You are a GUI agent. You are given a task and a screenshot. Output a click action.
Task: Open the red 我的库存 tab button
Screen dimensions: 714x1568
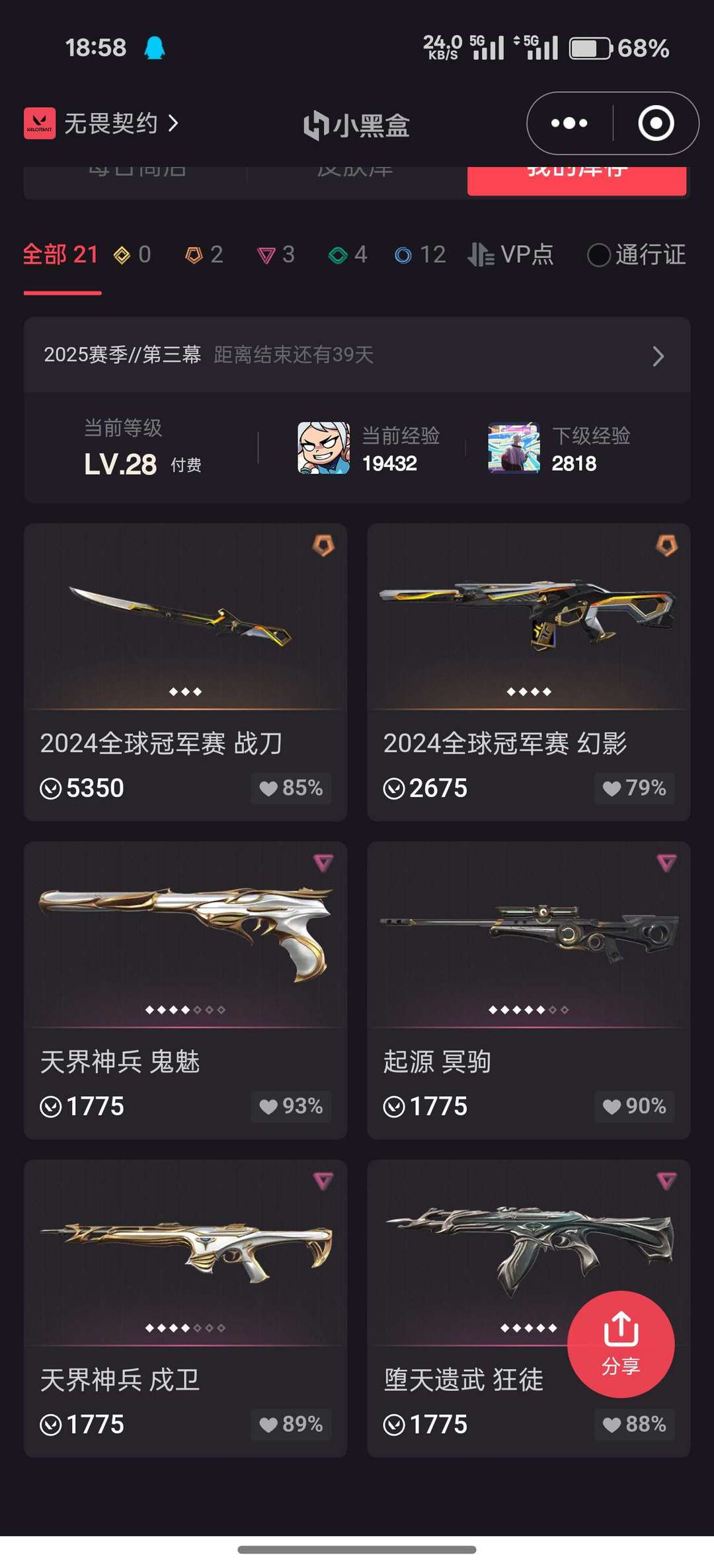tap(576, 180)
